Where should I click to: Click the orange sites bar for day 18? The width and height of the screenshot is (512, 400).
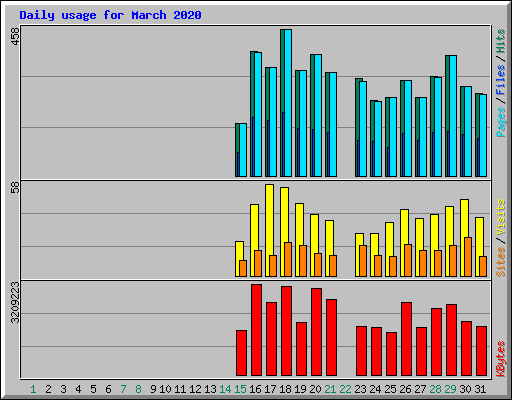point(288,259)
